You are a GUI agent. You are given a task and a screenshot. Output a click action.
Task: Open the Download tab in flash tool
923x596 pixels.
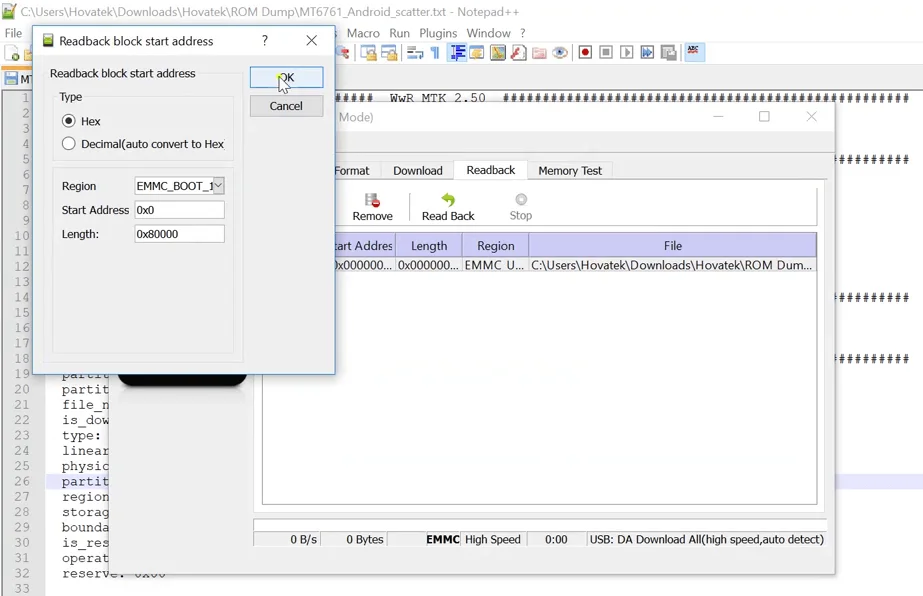418,171
